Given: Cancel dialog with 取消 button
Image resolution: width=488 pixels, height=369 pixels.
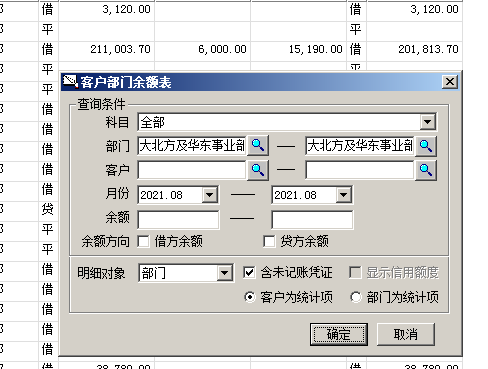Looking at the screenshot, I should 406,334.
